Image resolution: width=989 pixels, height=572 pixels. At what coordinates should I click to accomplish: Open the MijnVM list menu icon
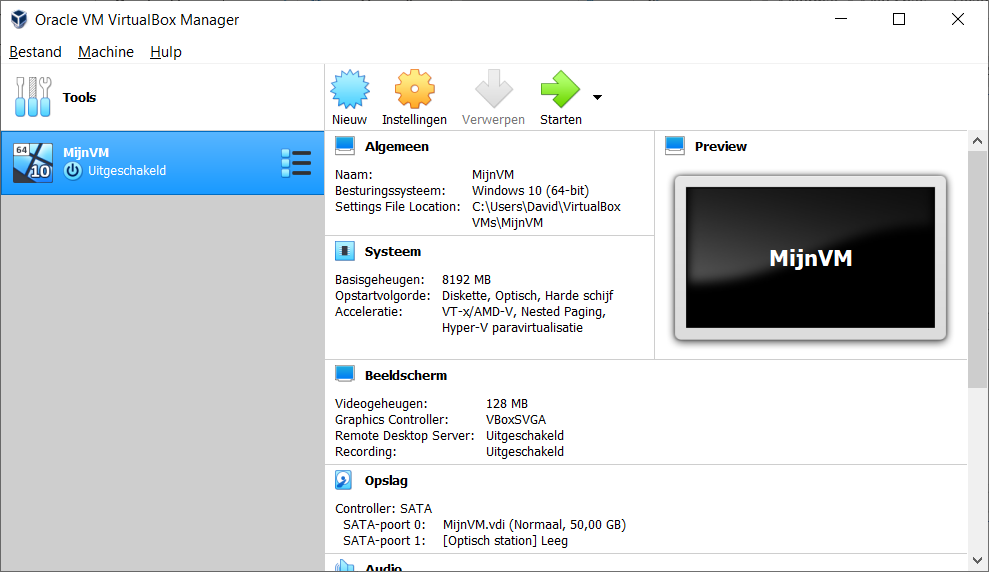click(296, 163)
